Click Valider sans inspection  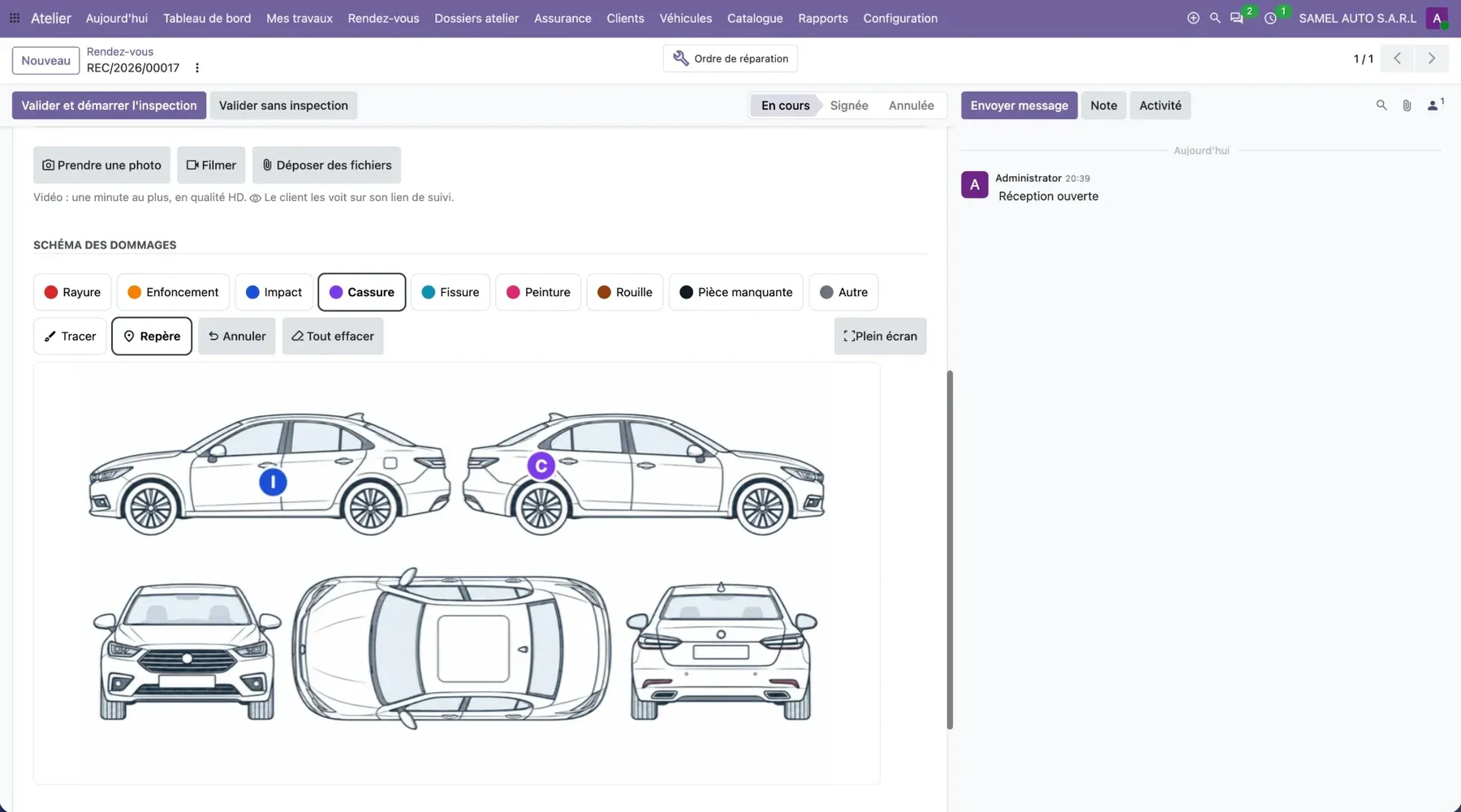pyautogui.click(x=283, y=105)
